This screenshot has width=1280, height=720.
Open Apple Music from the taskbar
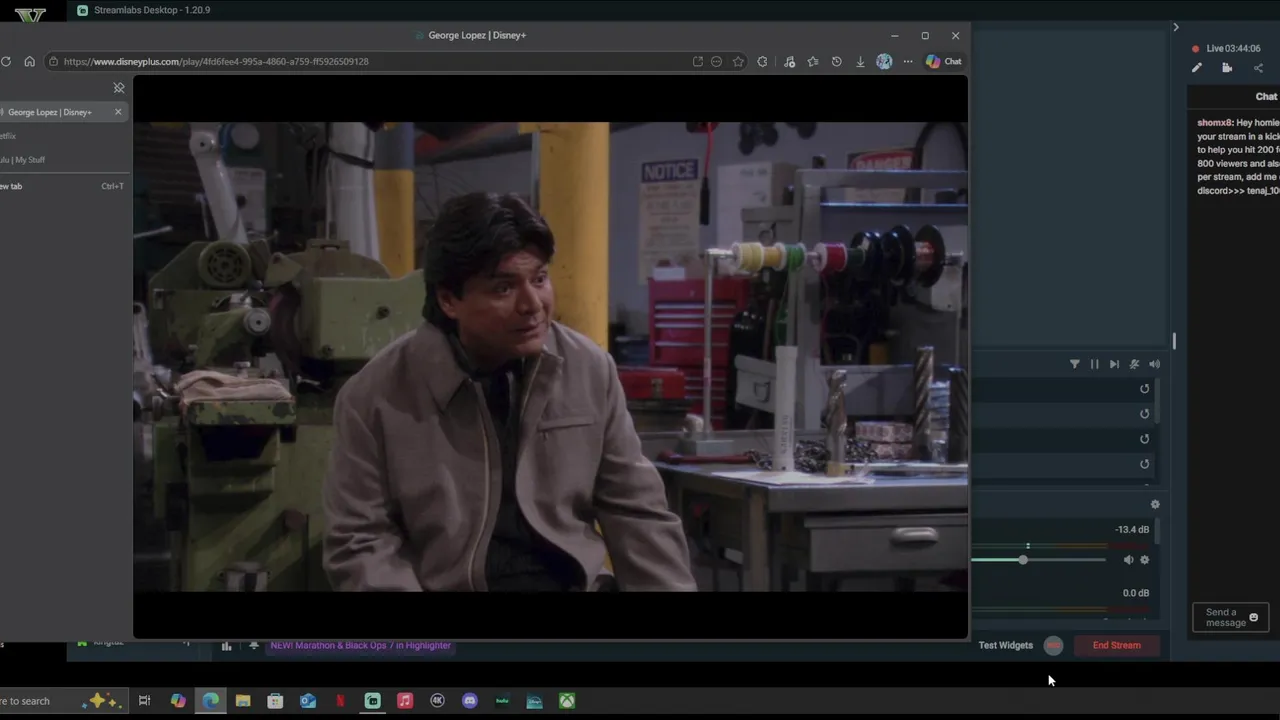click(405, 701)
